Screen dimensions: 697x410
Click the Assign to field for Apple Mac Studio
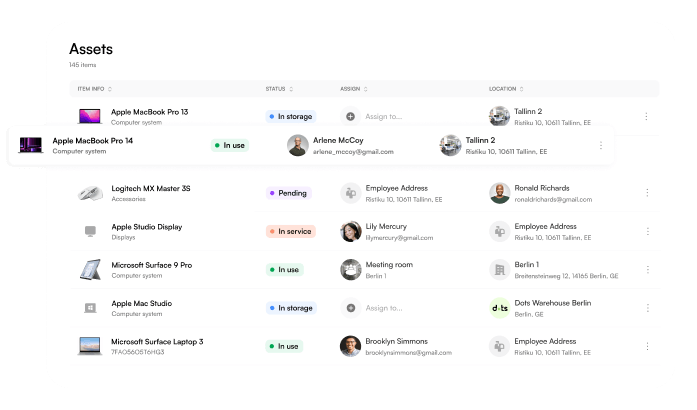point(384,308)
